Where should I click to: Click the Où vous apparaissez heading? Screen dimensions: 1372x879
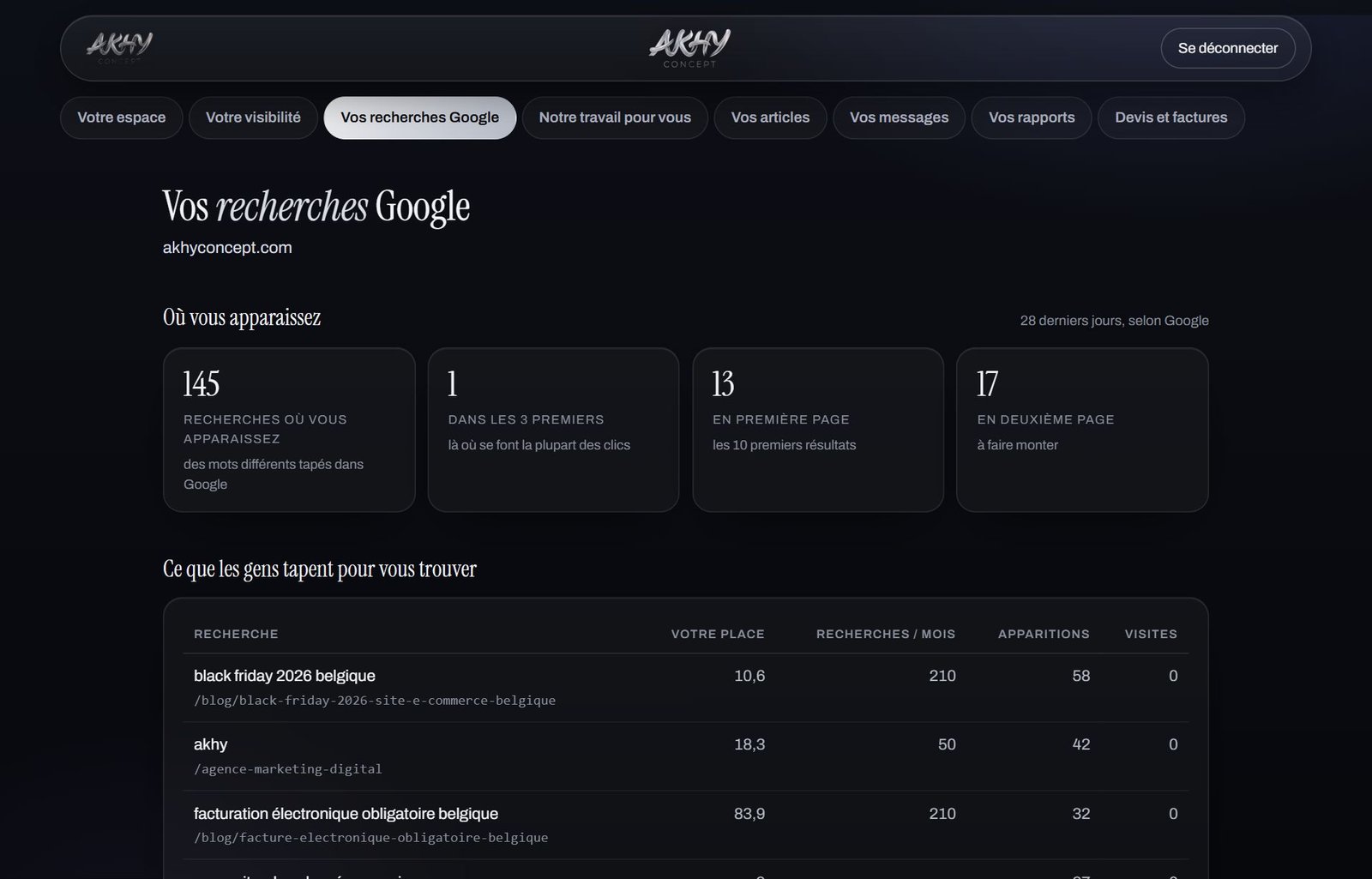click(242, 318)
